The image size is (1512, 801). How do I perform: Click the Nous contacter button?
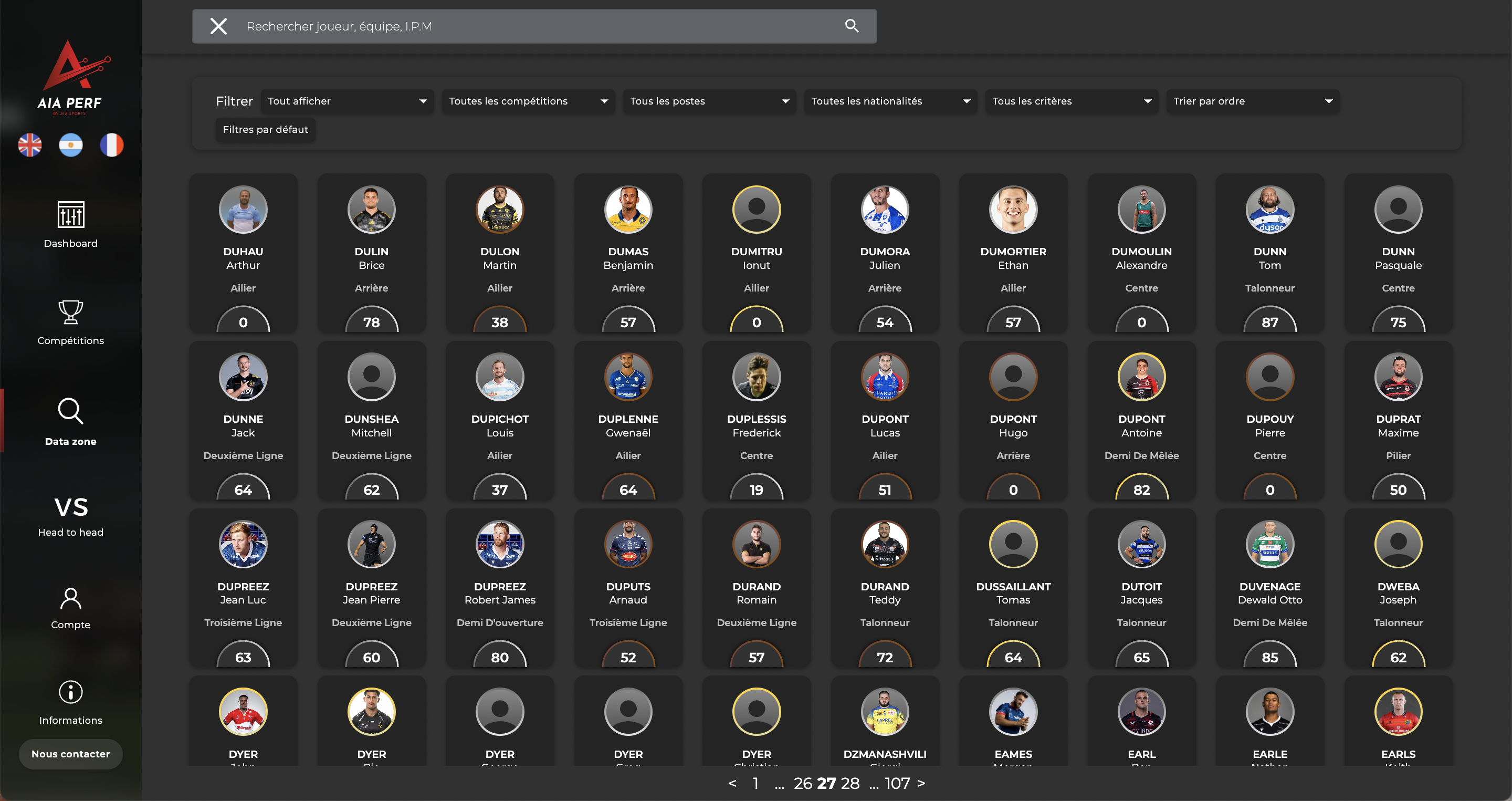[70, 754]
